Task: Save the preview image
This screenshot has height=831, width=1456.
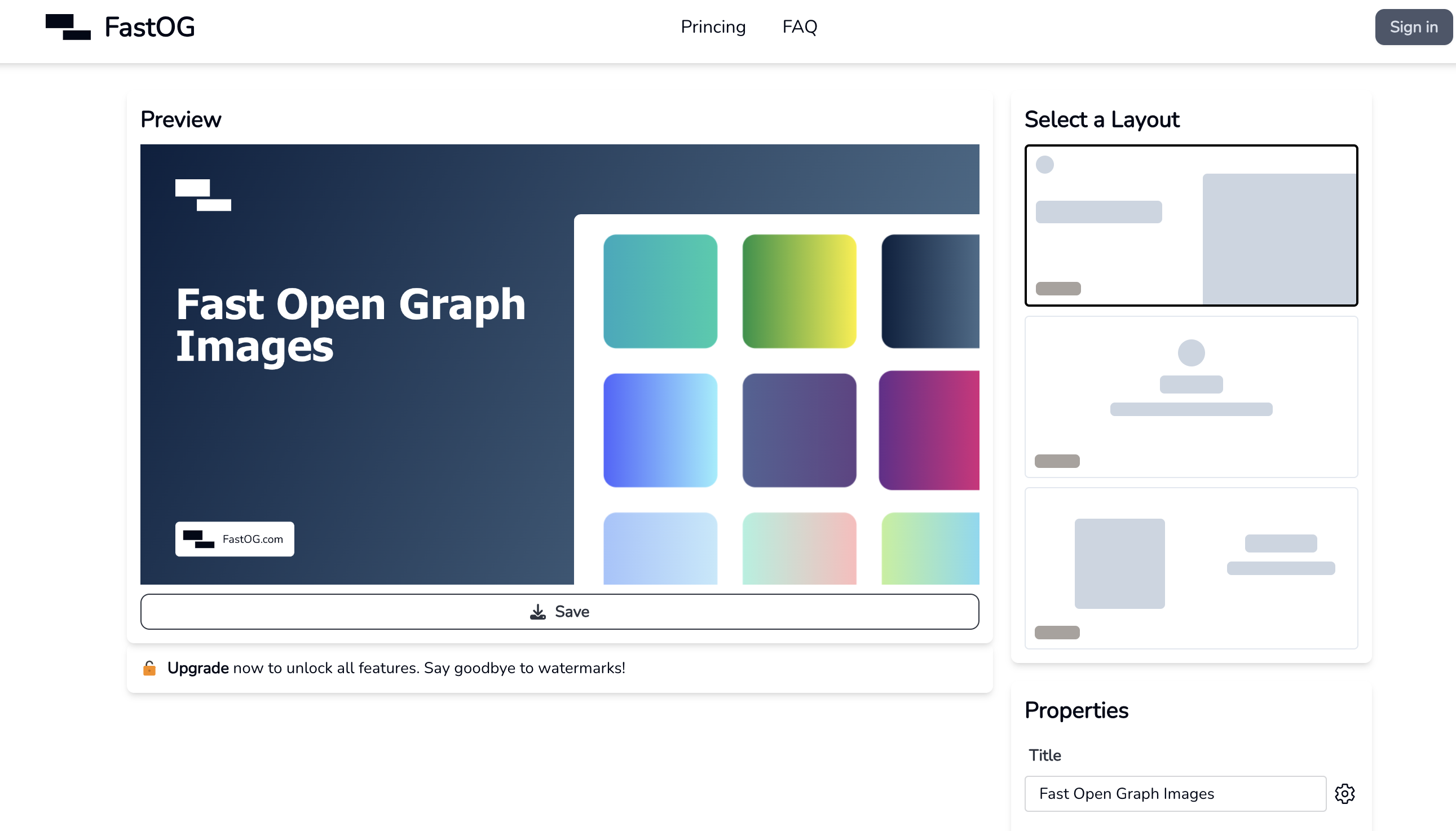Action: click(559, 611)
